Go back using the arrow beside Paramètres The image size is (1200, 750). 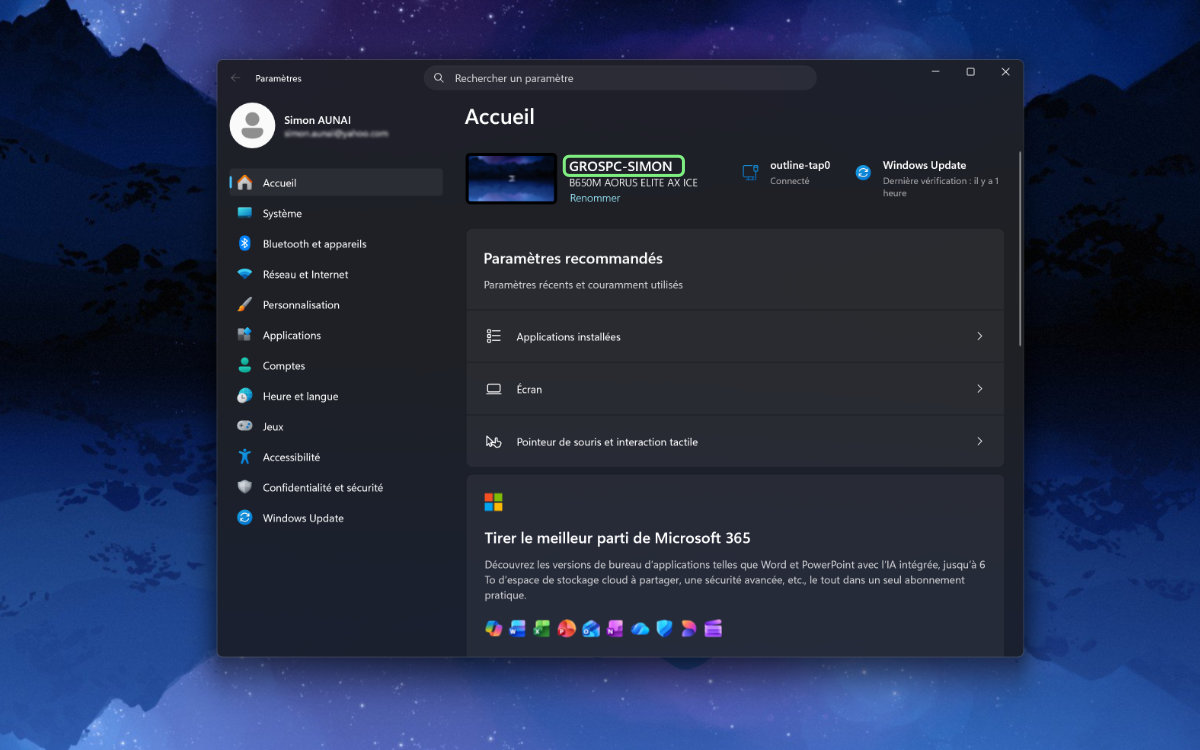(x=236, y=78)
